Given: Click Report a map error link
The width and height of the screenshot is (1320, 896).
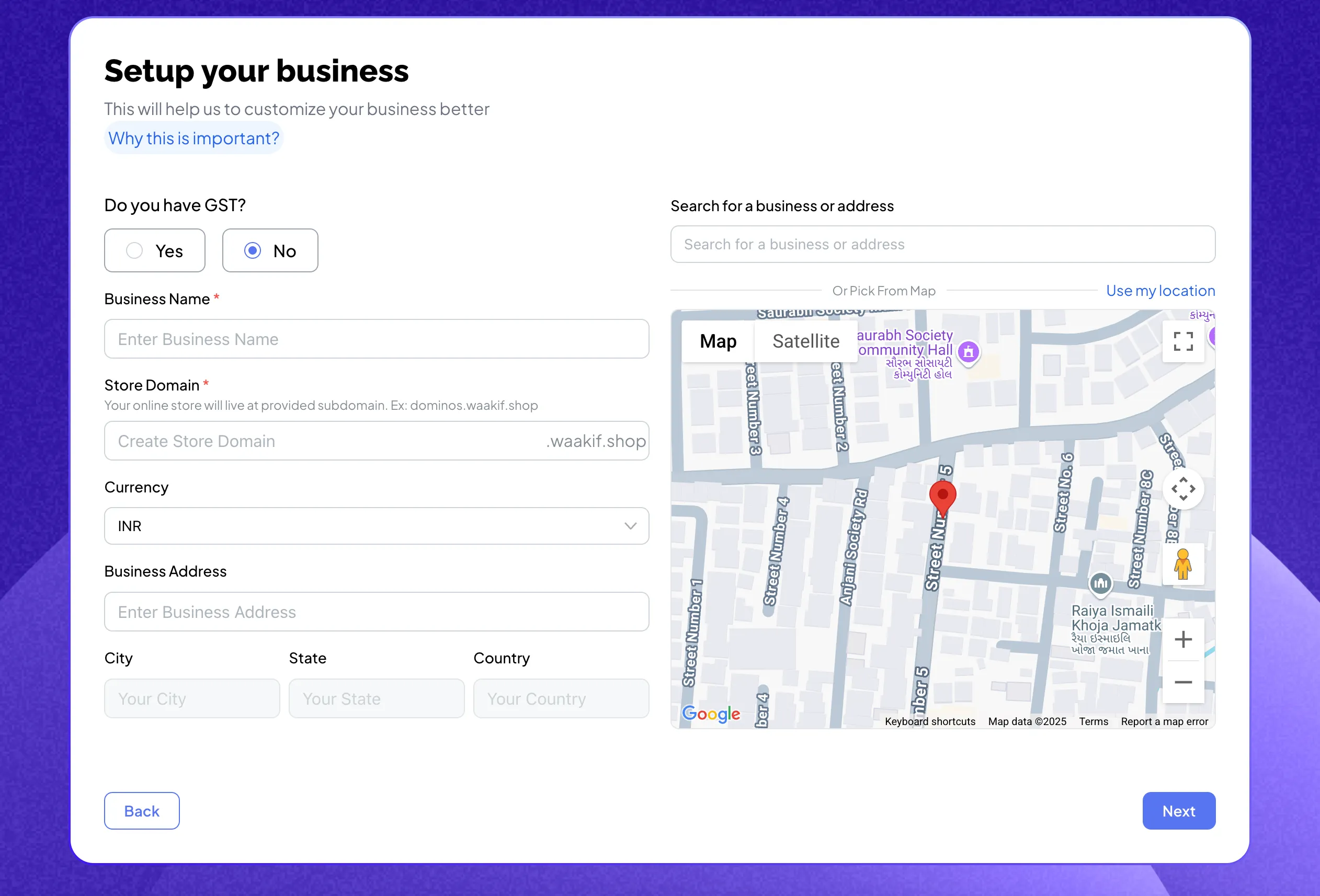Looking at the screenshot, I should [1164, 721].
